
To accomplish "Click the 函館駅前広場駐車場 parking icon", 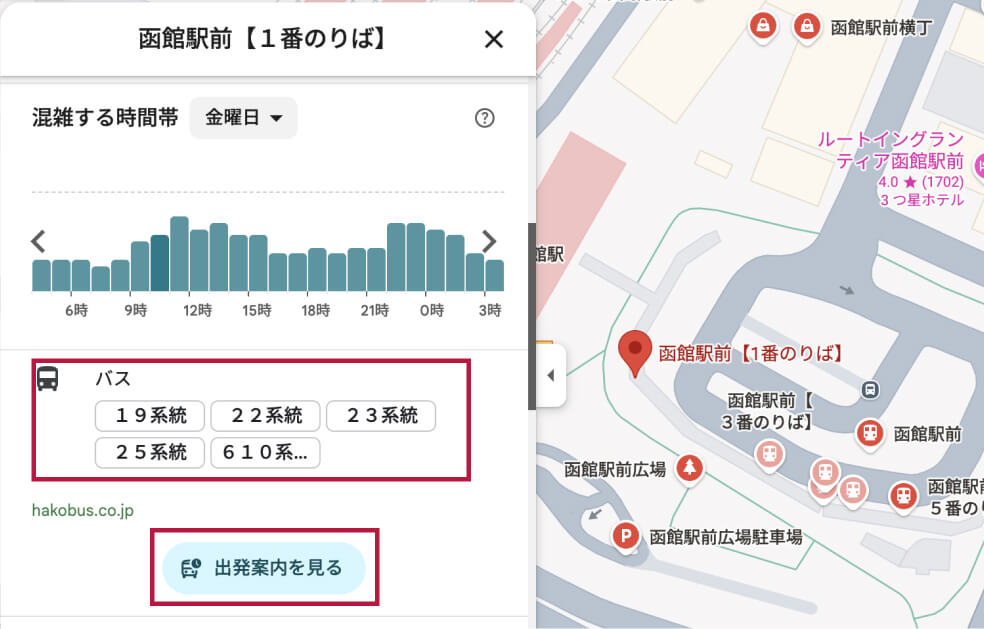I will pos(626,536).
